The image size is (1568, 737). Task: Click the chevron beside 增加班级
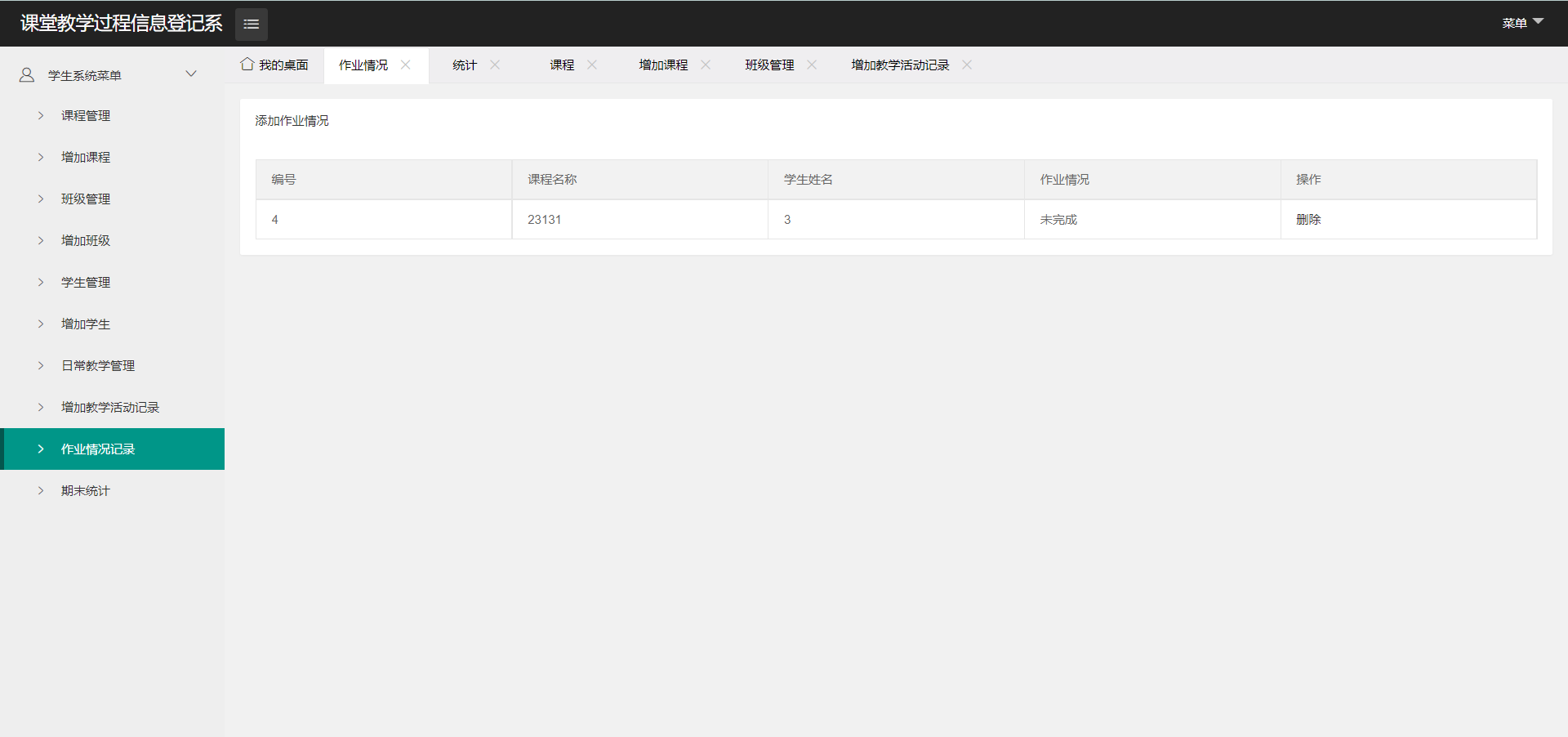coord(41,240)
